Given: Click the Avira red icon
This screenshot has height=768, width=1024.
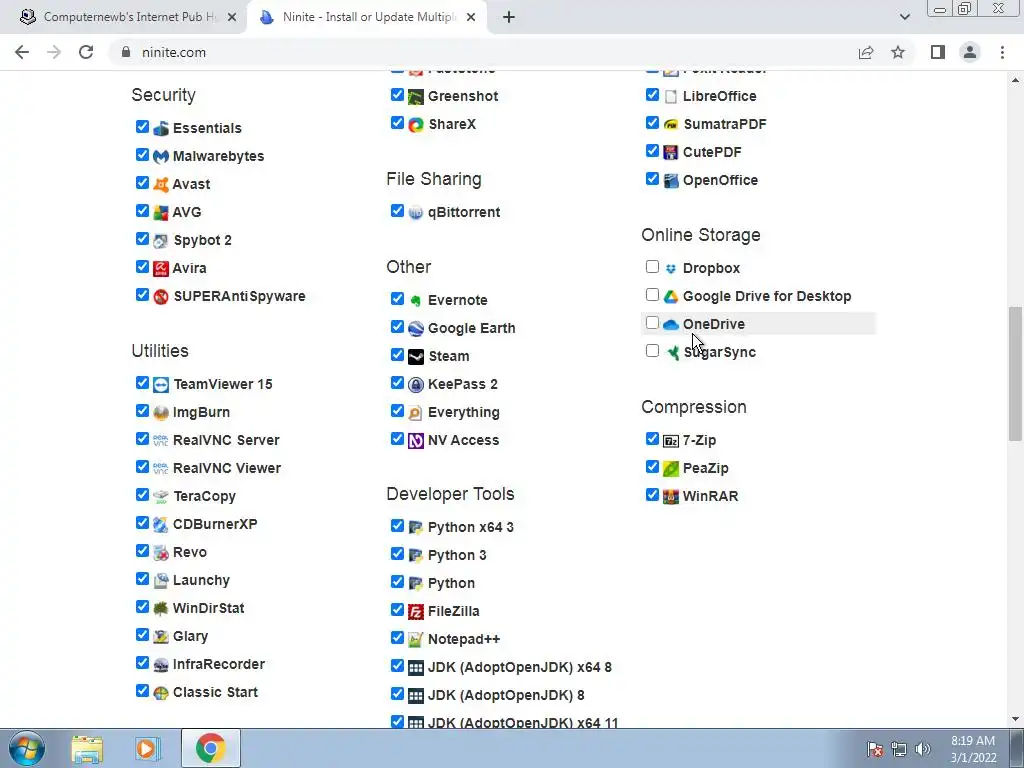Looking at the screenshot, I should click(161, 268).
